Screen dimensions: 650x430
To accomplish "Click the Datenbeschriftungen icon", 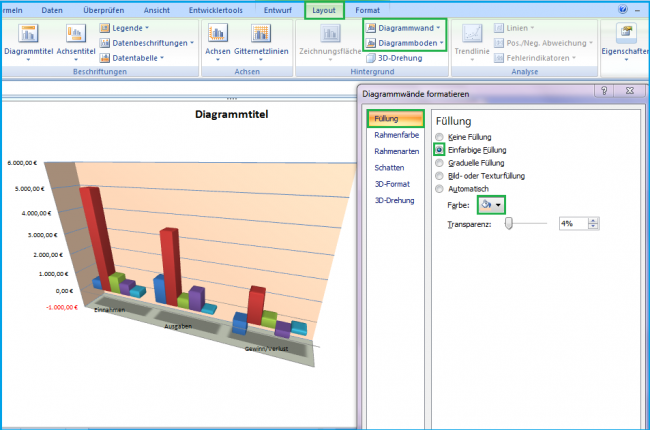I will tap(104, 43).
